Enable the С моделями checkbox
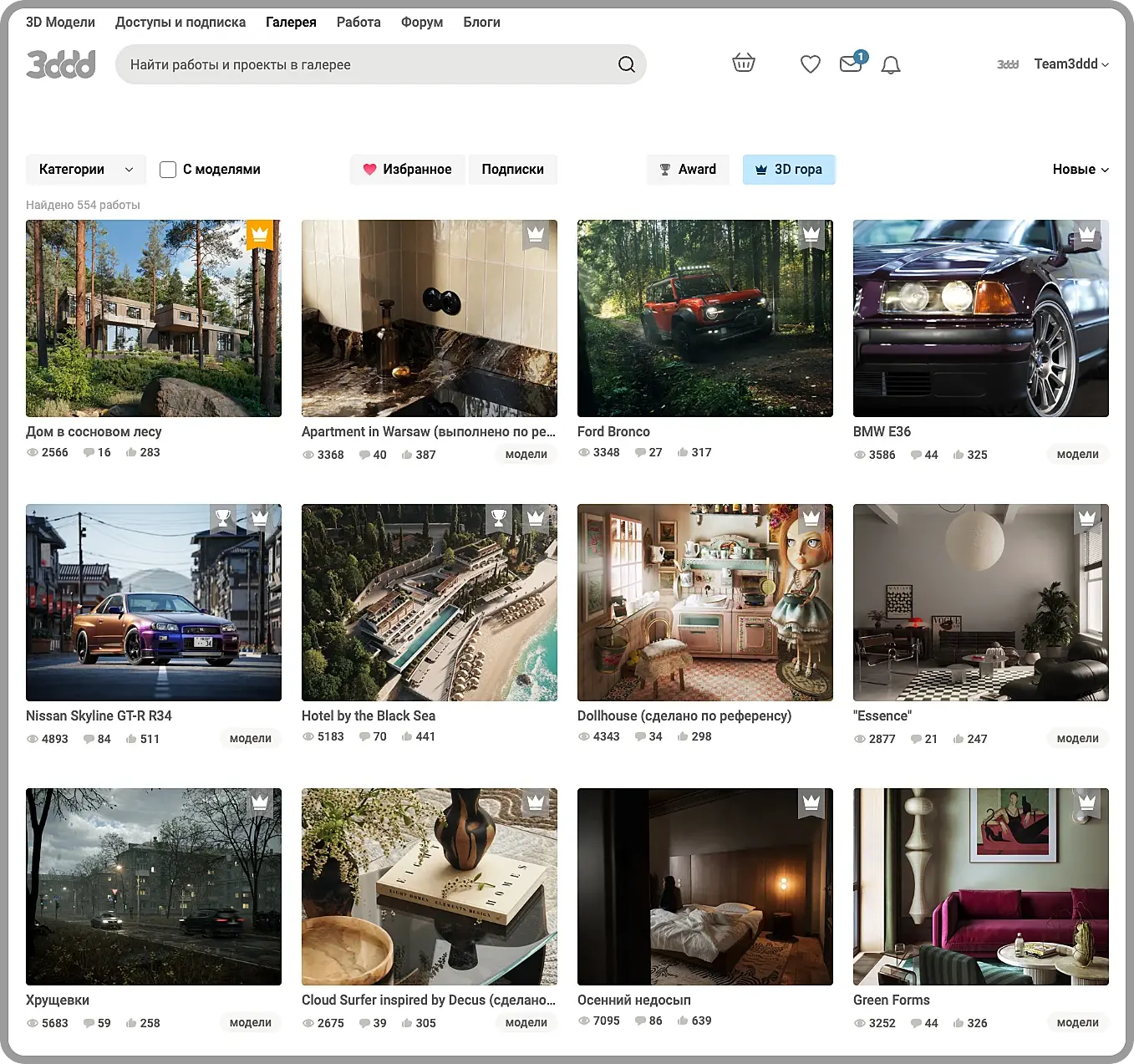This screenshot has width=1134, height=1064. (168, 170)
